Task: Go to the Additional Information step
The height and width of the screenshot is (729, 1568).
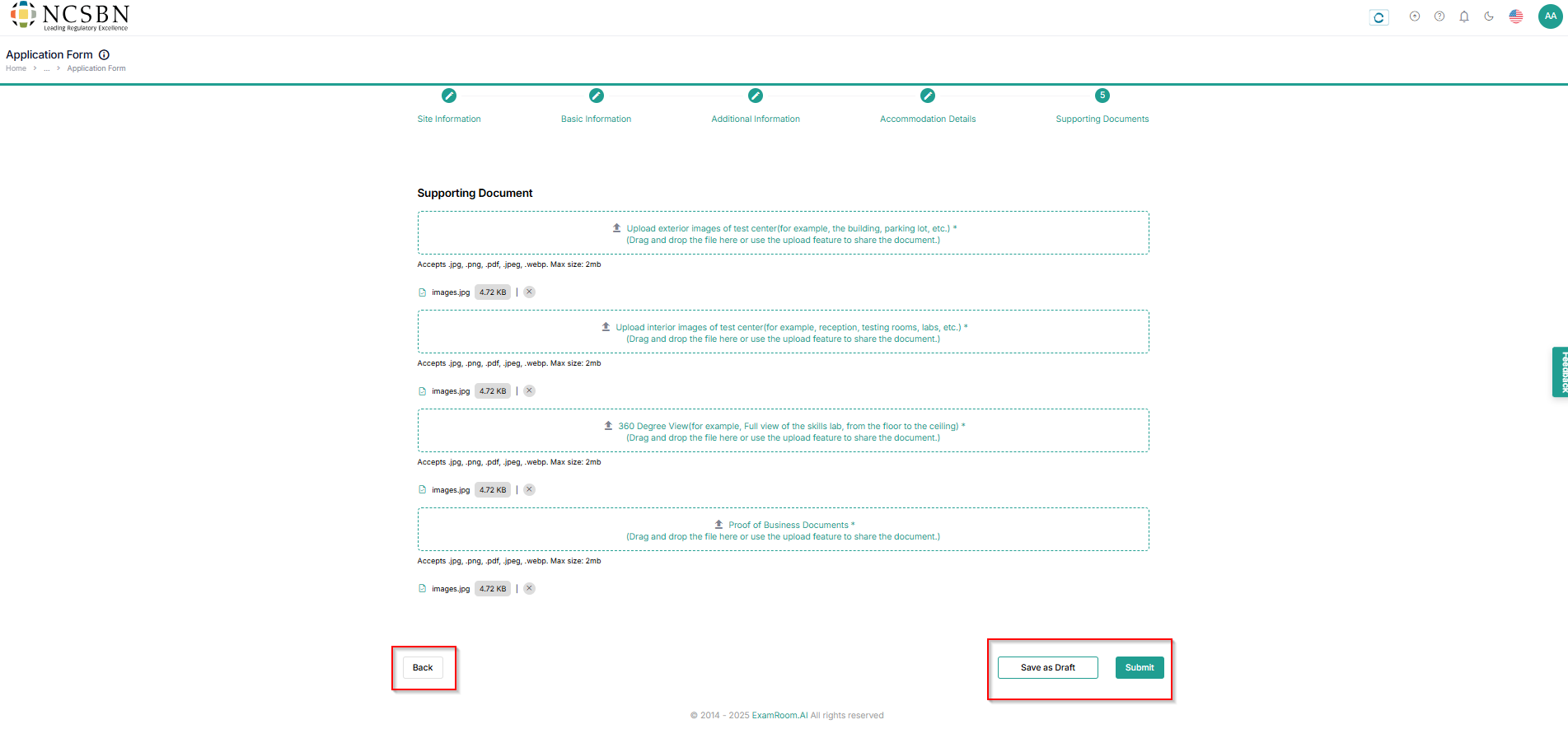Action: point(756,119)
